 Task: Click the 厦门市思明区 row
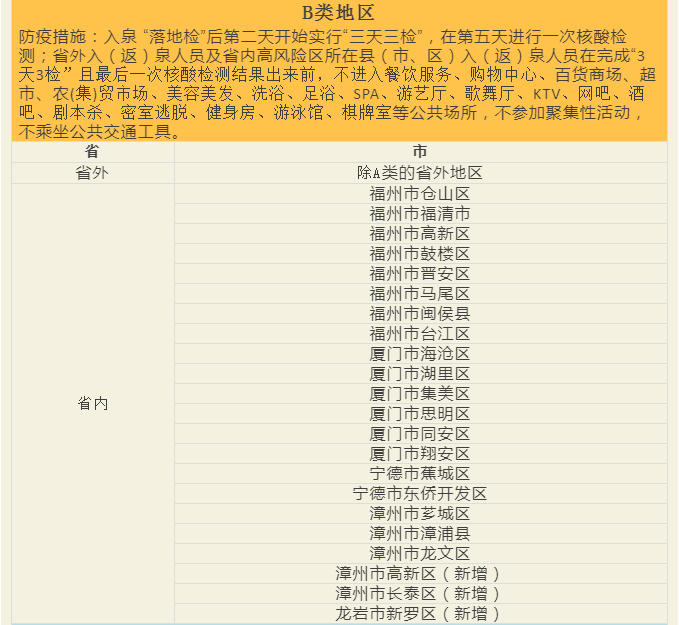tap(420, 413)
